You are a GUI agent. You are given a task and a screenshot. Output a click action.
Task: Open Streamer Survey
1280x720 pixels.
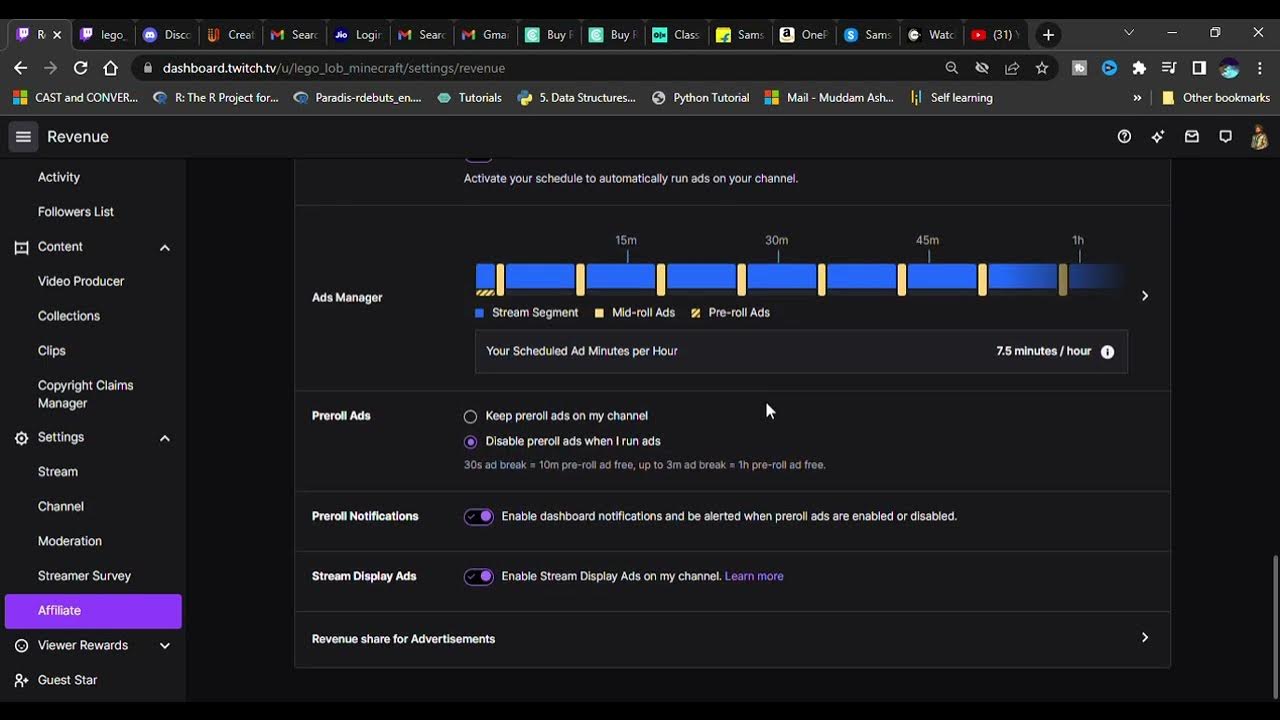pyautogui.click(x=84, y=576)
